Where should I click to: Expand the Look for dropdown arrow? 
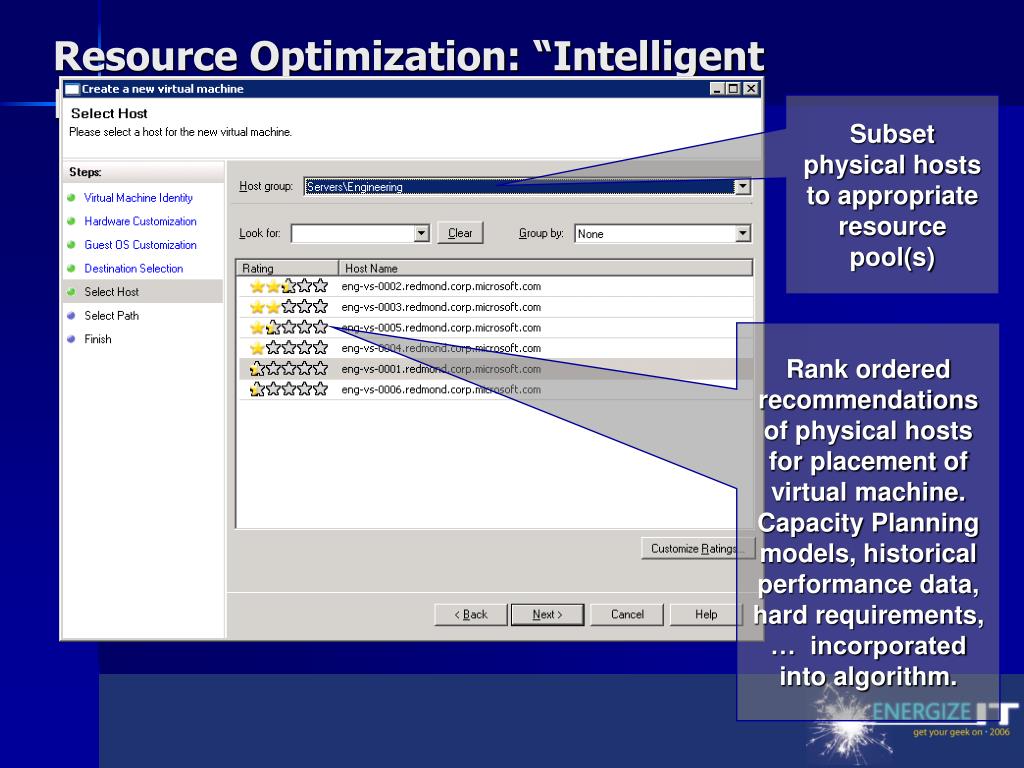pyautogui.click(x=422, y=233)
